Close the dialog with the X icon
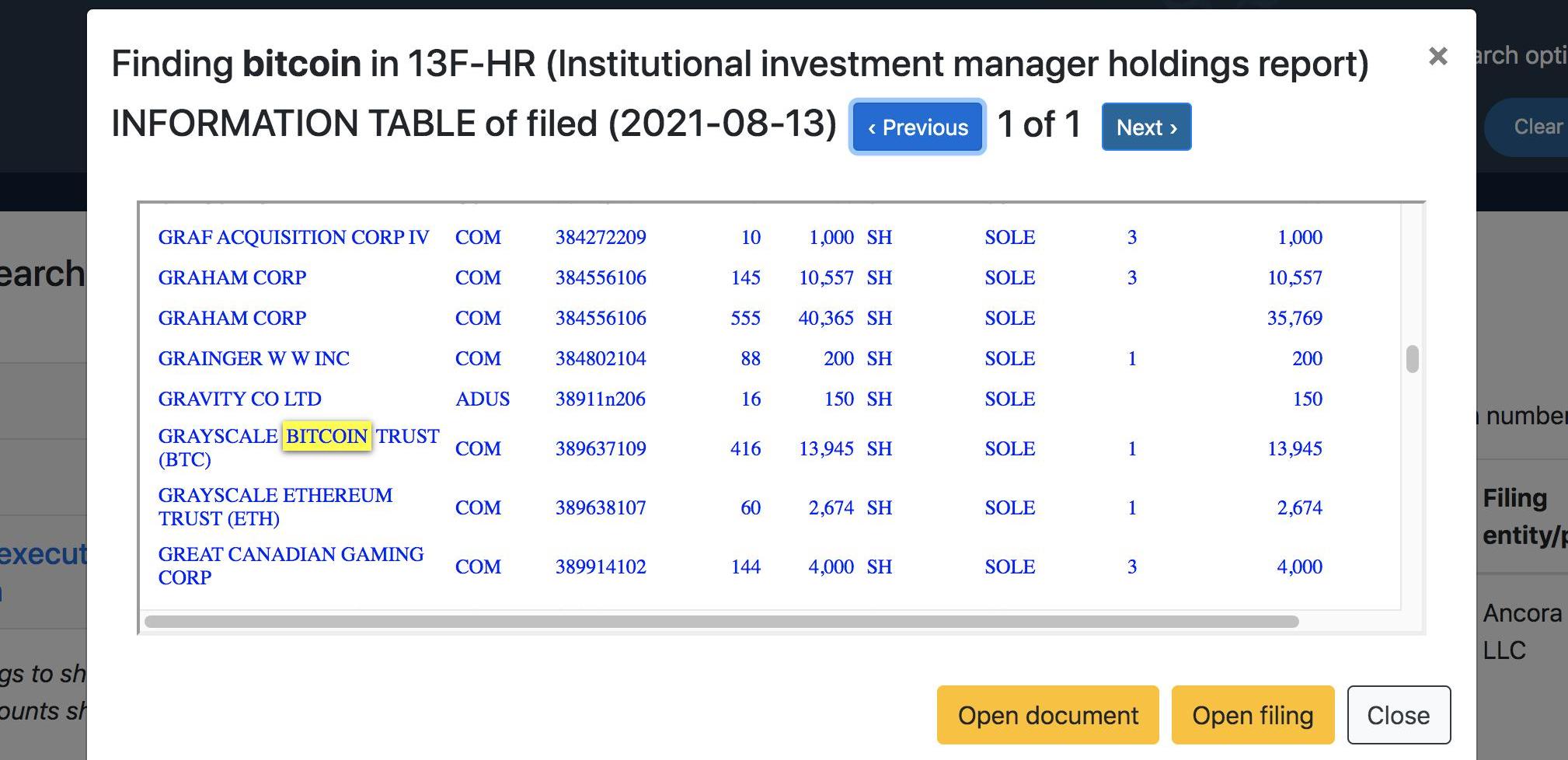The image size is (1568, 760). [x=1437, y=56]
